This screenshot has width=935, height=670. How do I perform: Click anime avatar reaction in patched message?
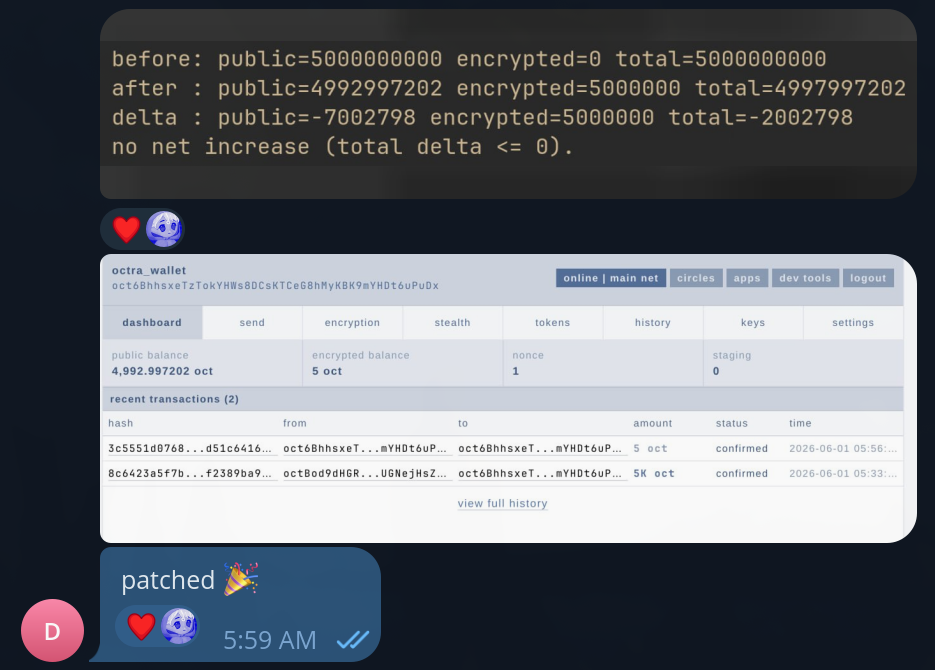179,626
